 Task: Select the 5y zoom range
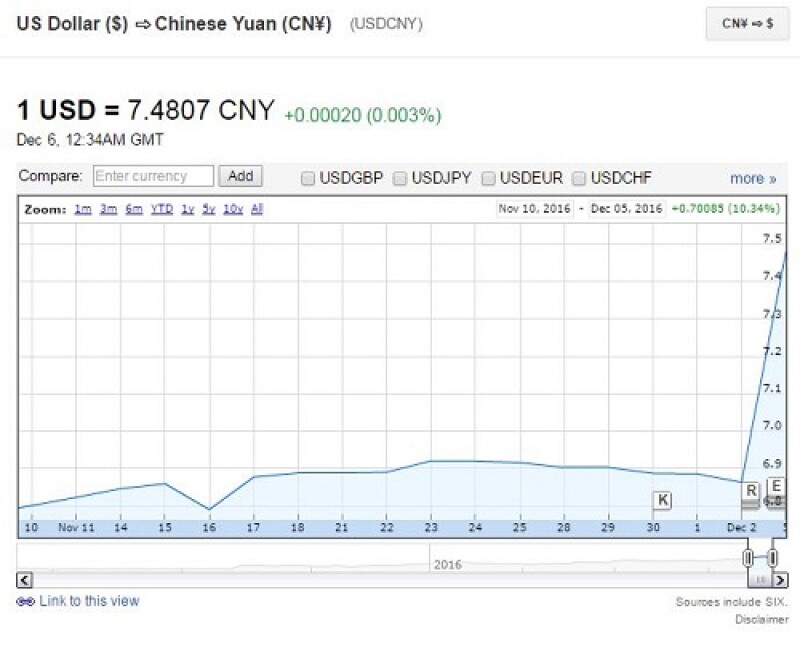(208, 210)
